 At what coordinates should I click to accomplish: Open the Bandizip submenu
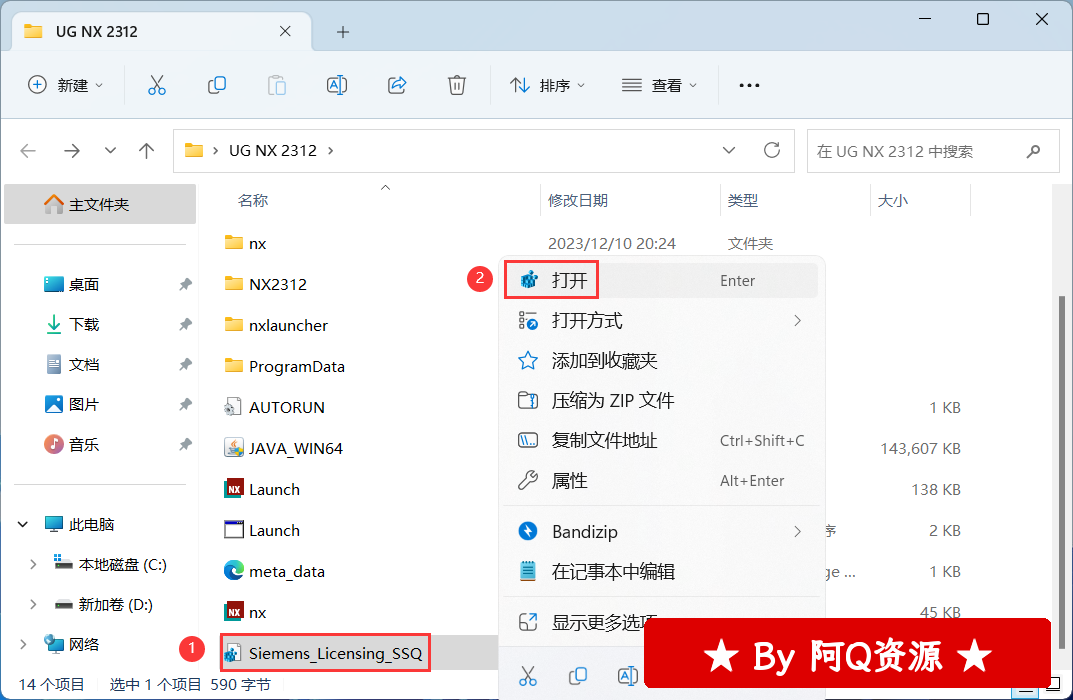coord(661,532)
